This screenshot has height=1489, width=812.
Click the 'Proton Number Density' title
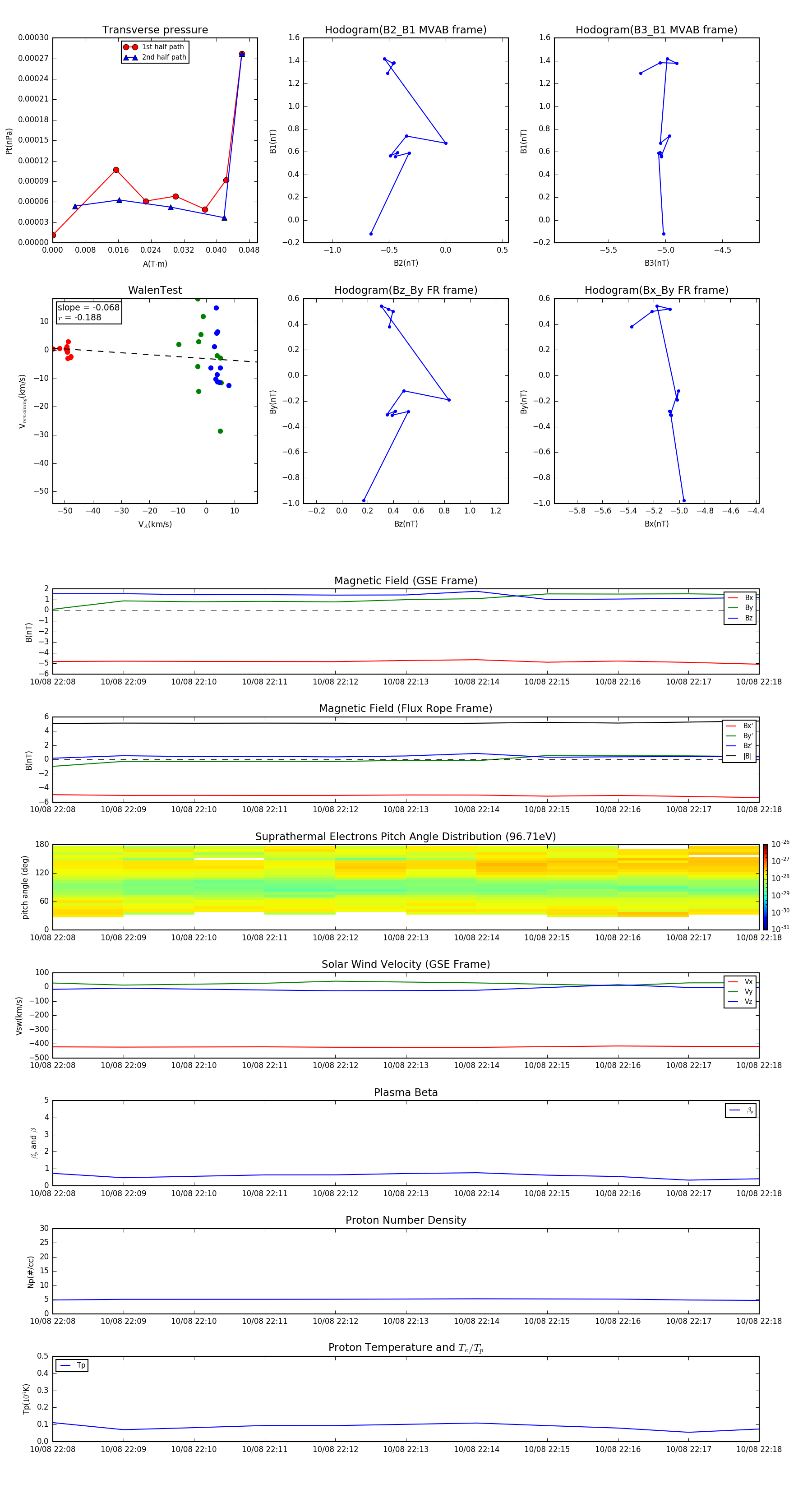tap(406, 1220)
